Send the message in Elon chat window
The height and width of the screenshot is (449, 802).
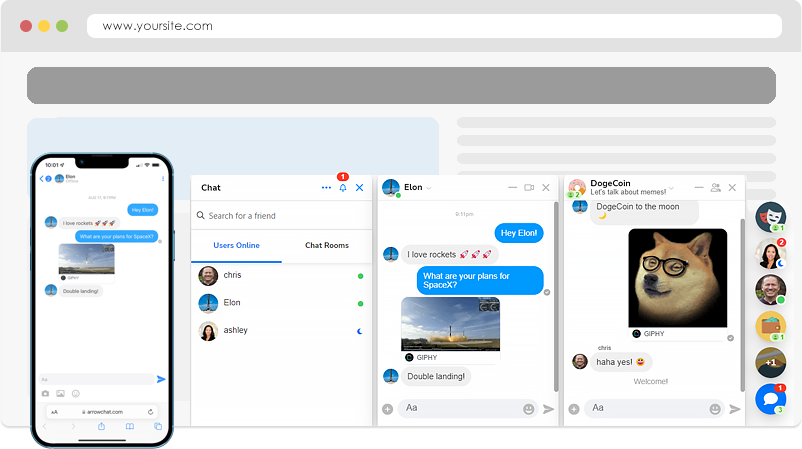548,409
